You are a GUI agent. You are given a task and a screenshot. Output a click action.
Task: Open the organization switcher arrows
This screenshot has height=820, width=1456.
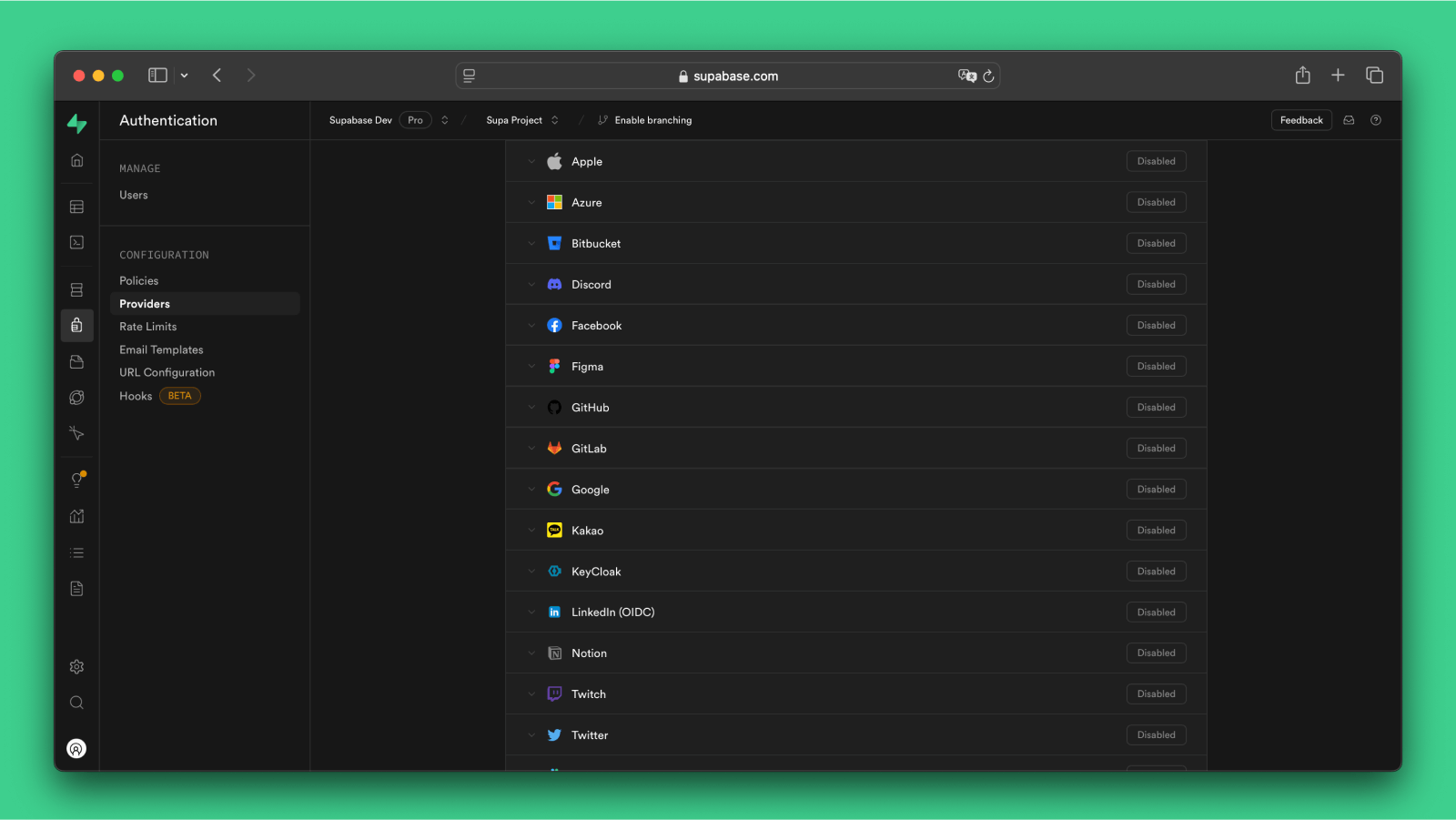point(445,120)
